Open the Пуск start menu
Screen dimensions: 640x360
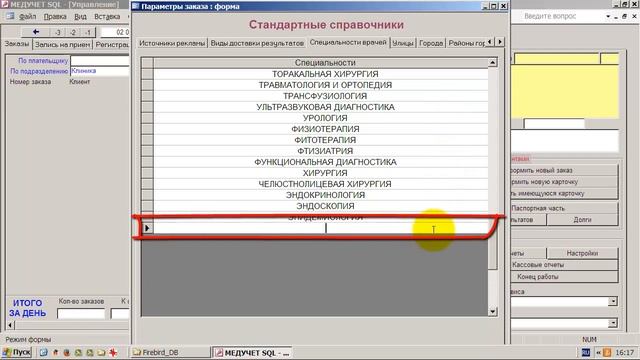17,352
